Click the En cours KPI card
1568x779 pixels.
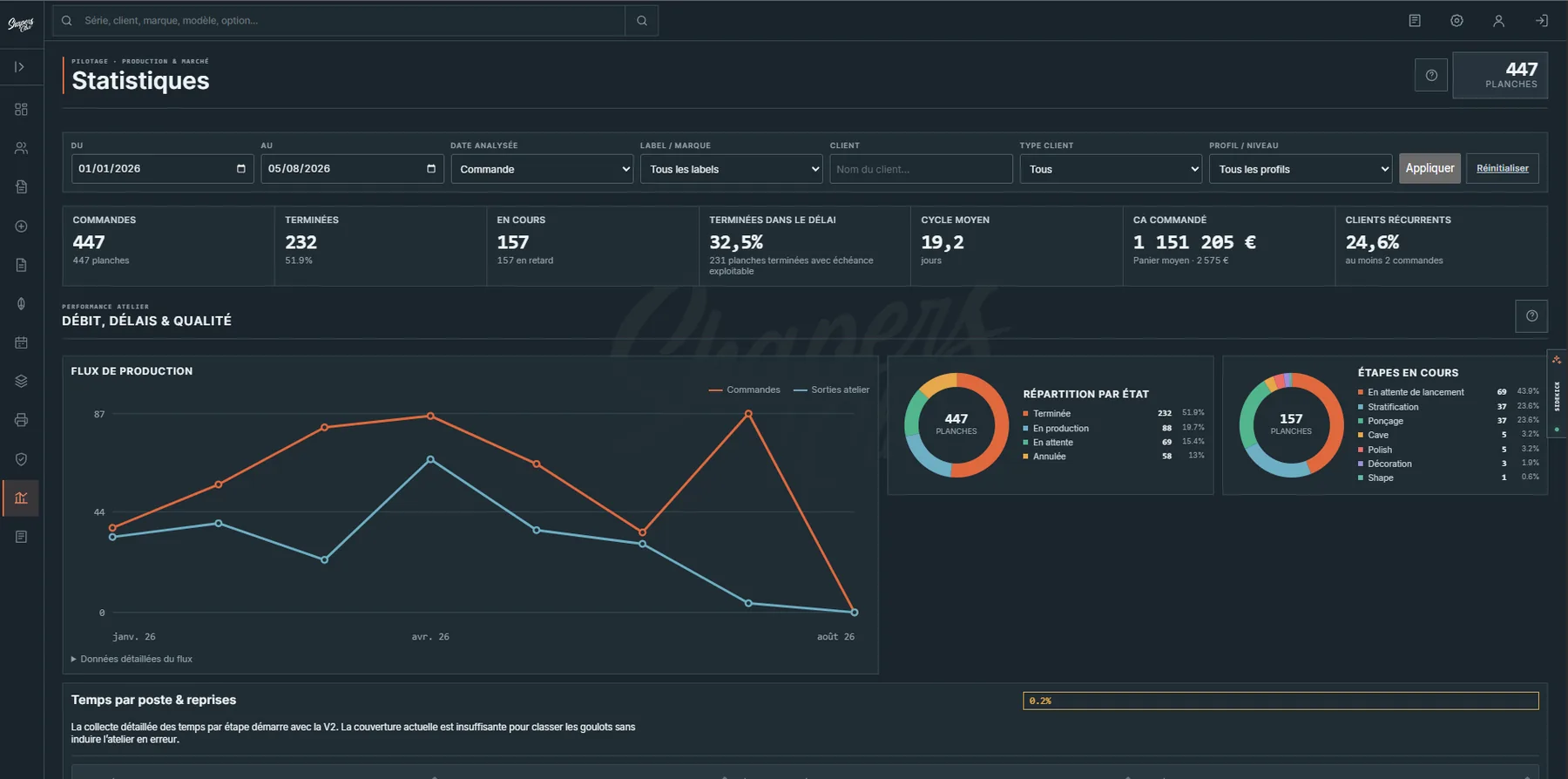(x=592, y=246)
